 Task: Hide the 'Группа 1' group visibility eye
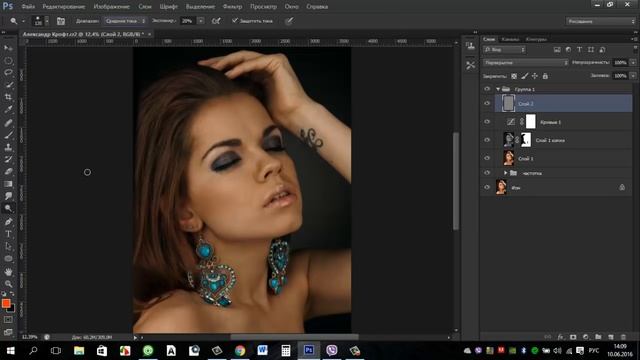(x=487, y=89)
